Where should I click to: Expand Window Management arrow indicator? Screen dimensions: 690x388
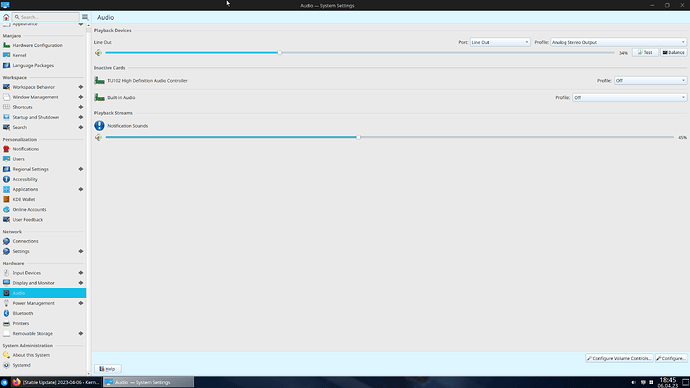click(x=81, y=97)
